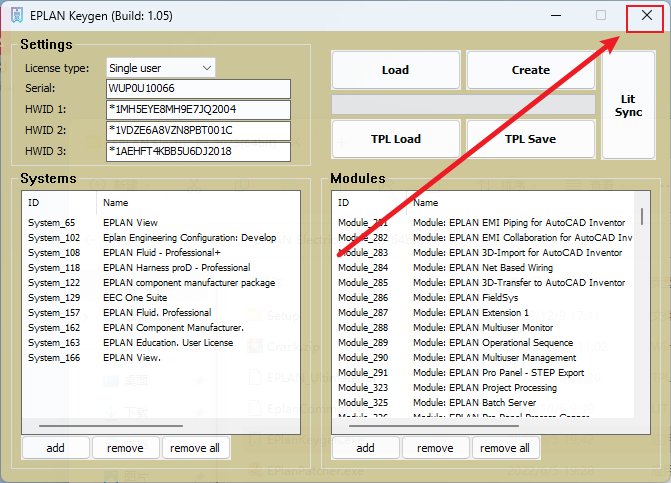Minimize the EPLAN Keygen window

coord(556,15)
